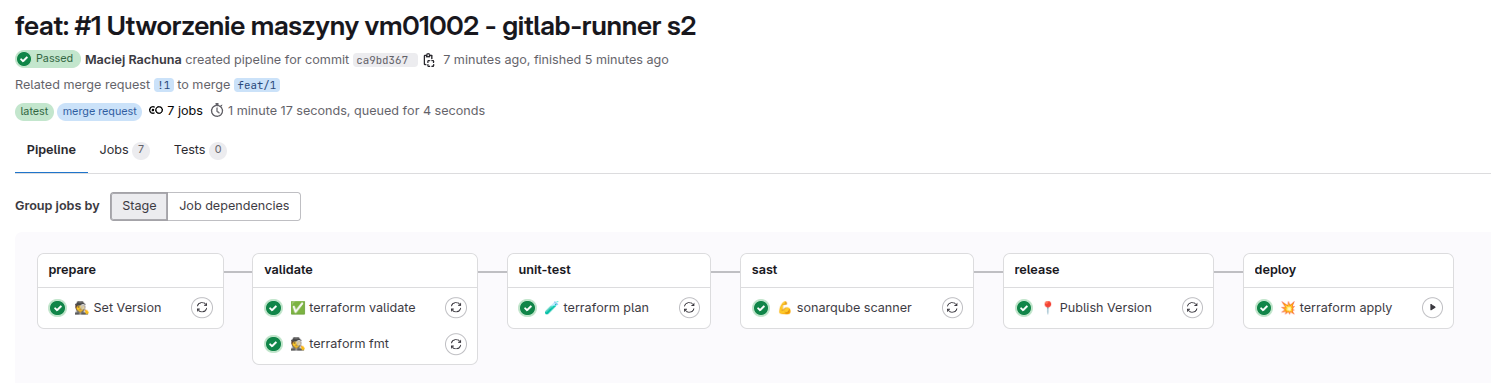
Task: Run the terraform apply manual job
Action: (x=1432, y=308)
